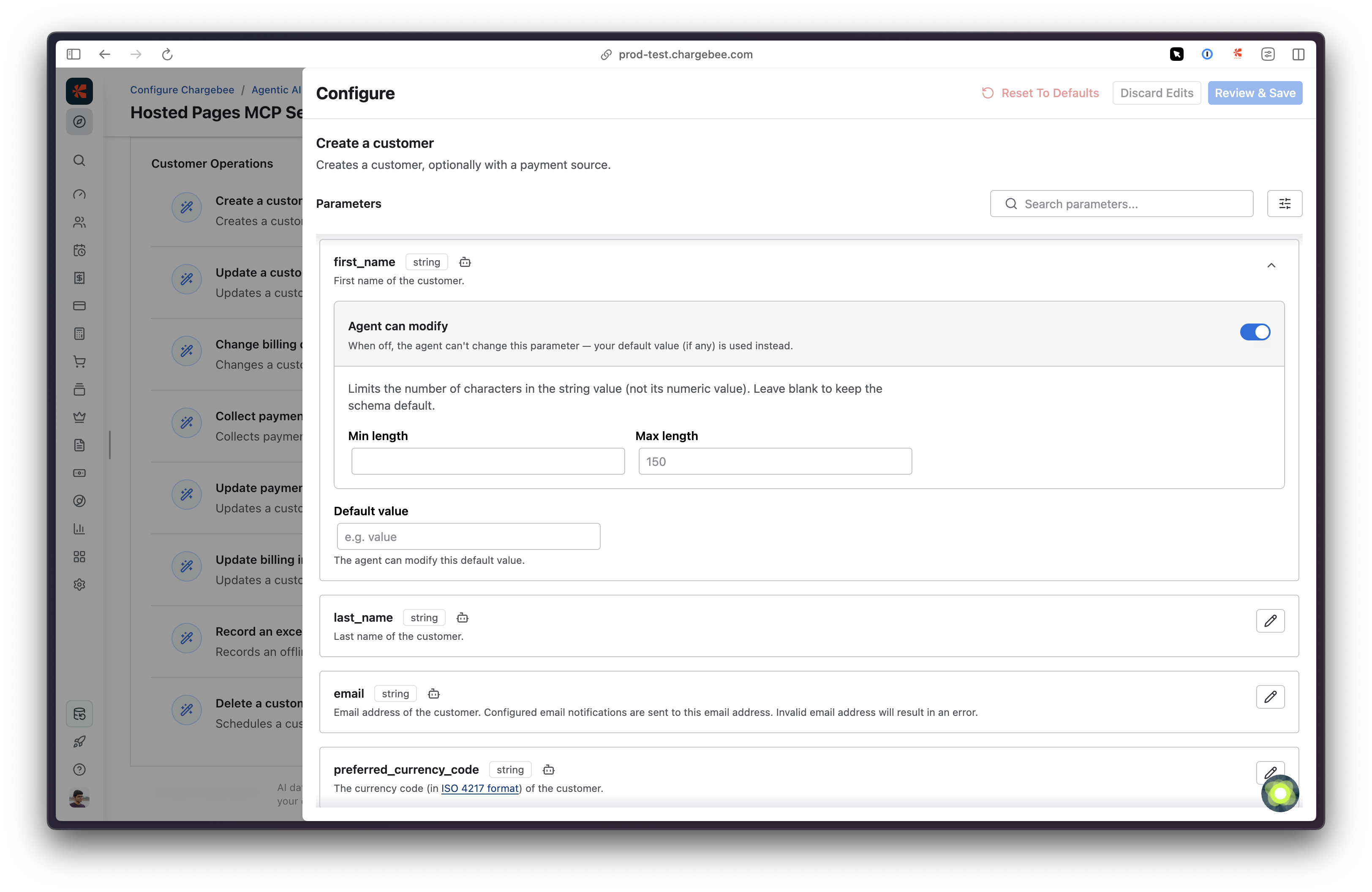Screen dimensions: 1372x892
Task: Reload the browser page
Action: [167, 54]
